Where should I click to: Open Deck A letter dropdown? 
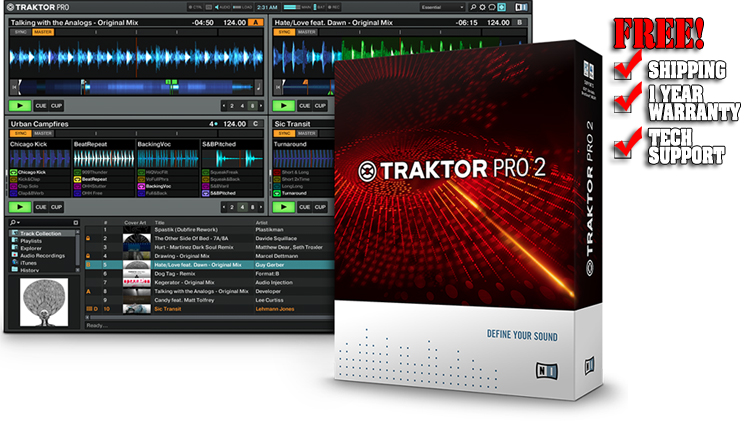pyautogui.click(x=256, y=22)
